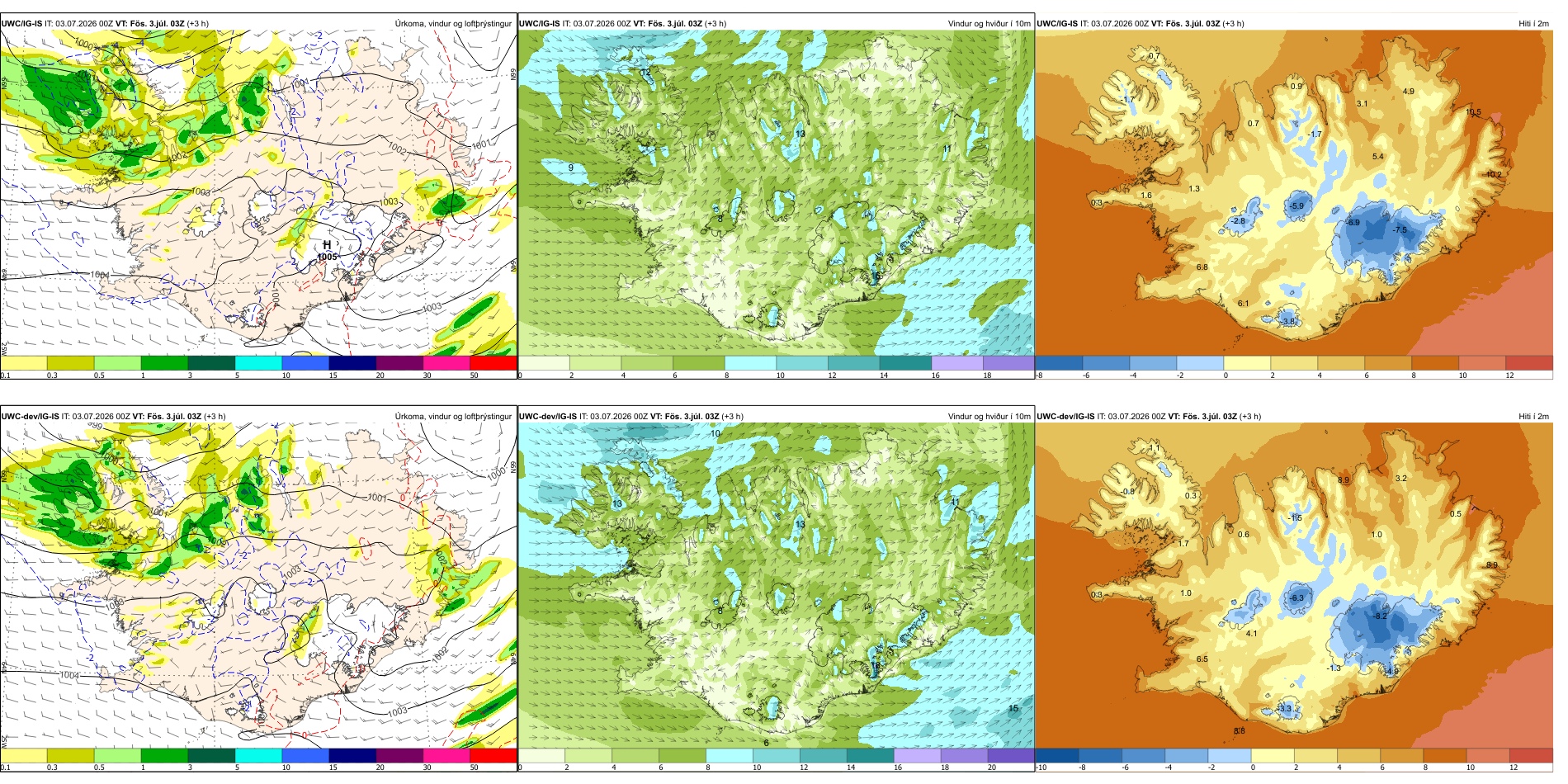1568x784 pixels.
Task: Click the red 12 swatch in UWC/IG-IS temperature legend
Action: pos(1530,363)
